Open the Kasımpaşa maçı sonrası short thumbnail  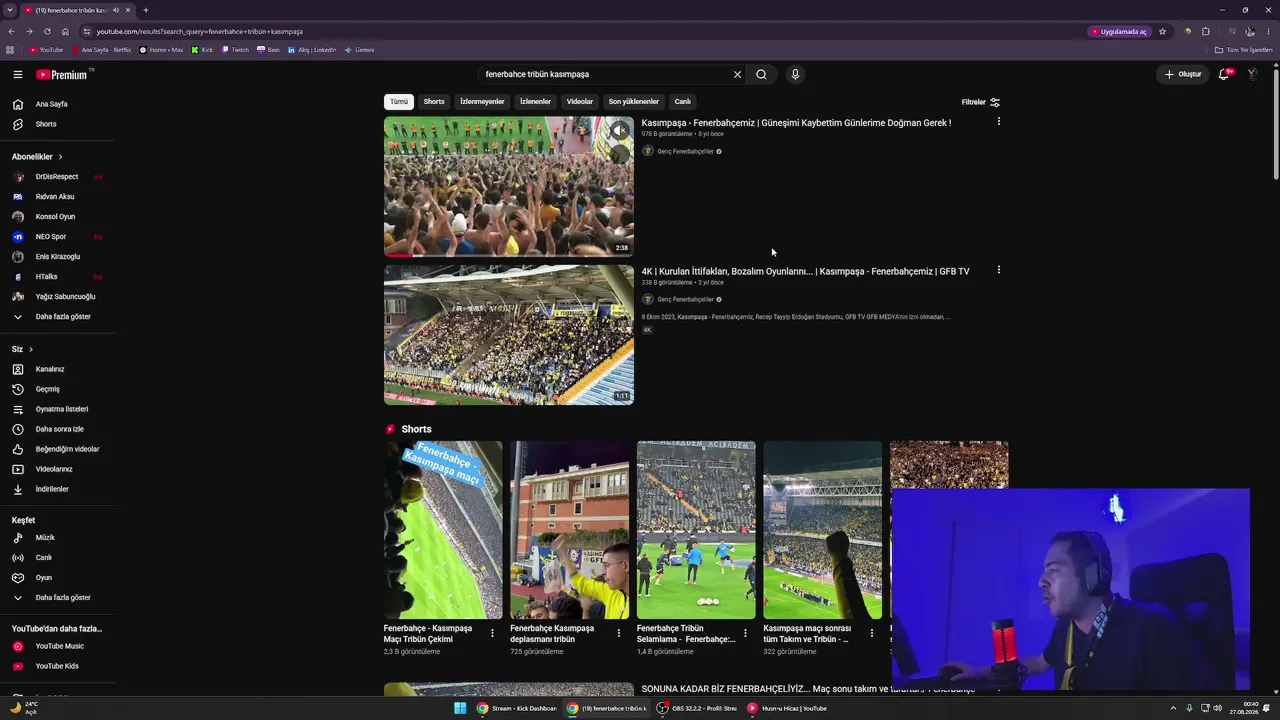pyautogui.click(x=823, y=530)
